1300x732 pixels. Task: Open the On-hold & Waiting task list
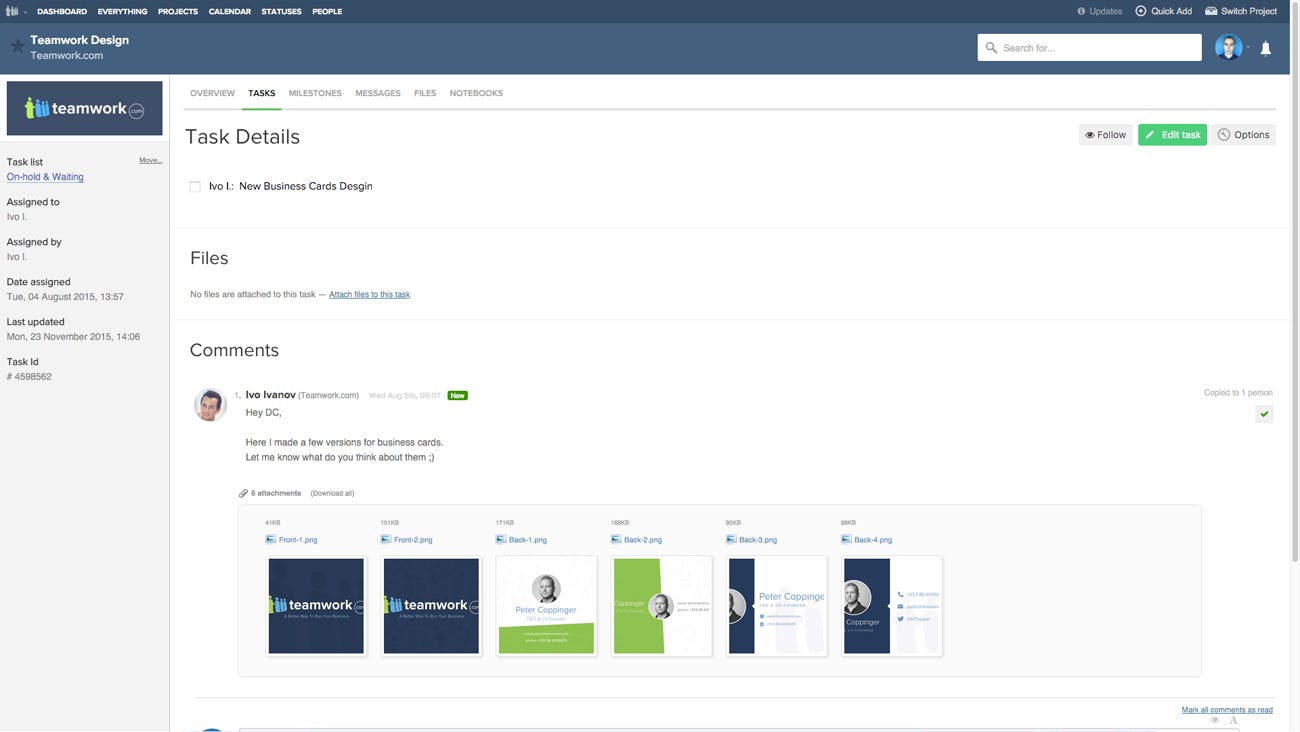click(45, 177)
